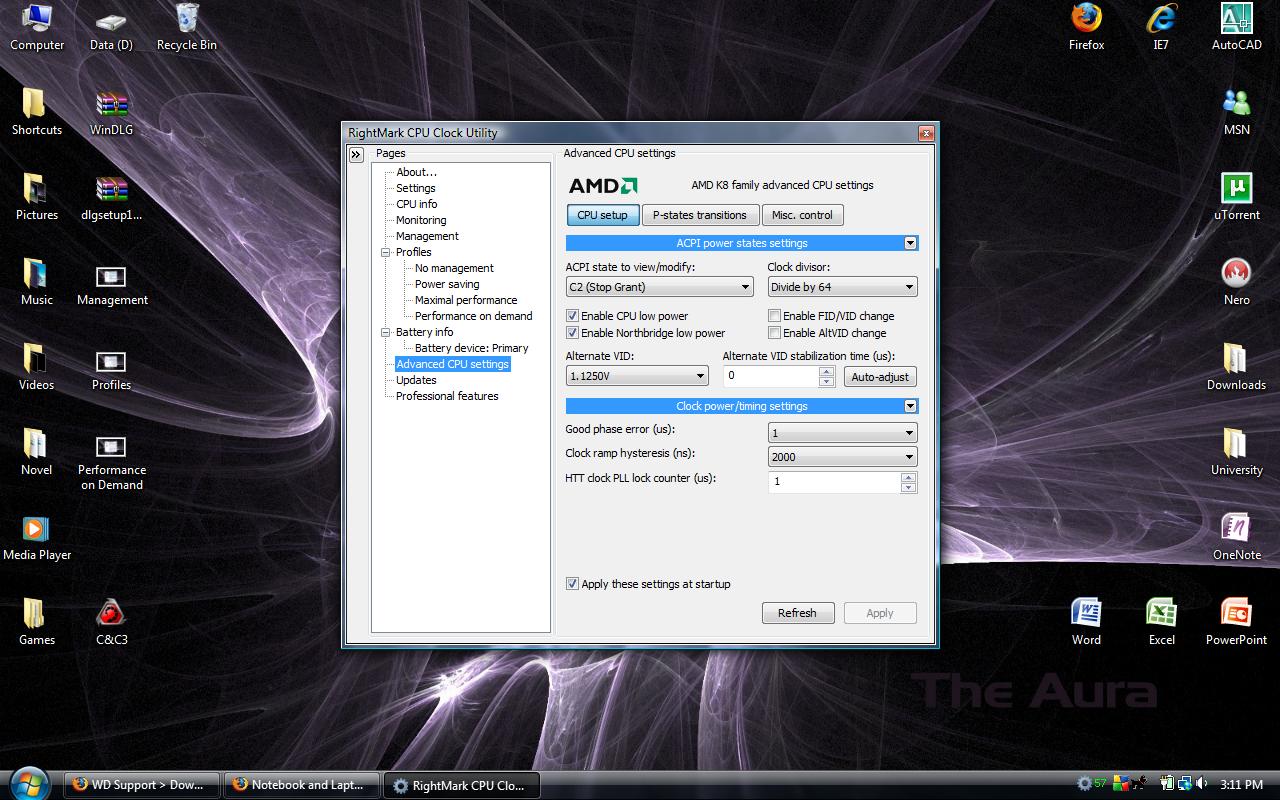
Task: Select the Media Player icon
Action: coord(37,537)
